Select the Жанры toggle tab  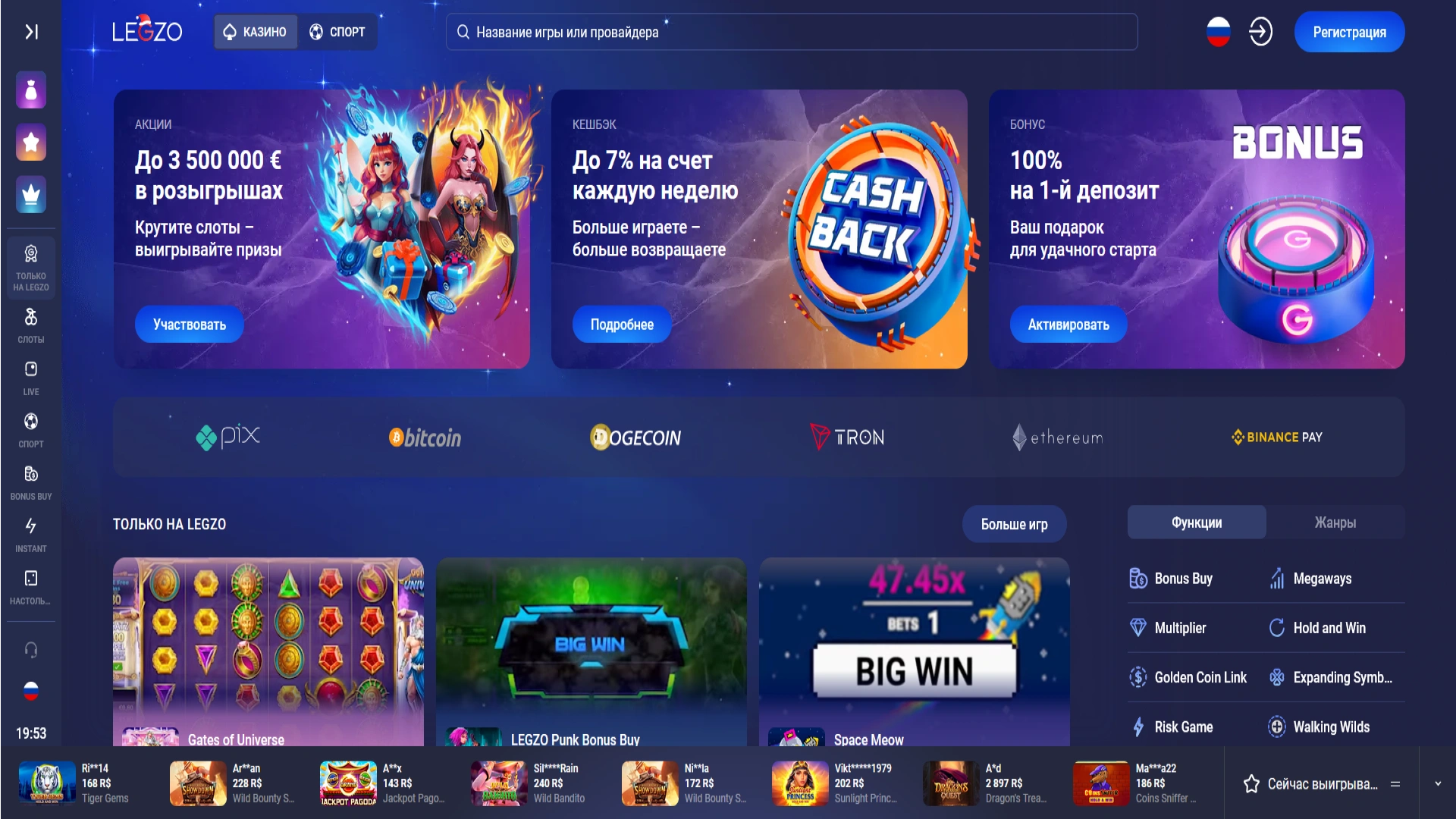[x=1335, y=522]
